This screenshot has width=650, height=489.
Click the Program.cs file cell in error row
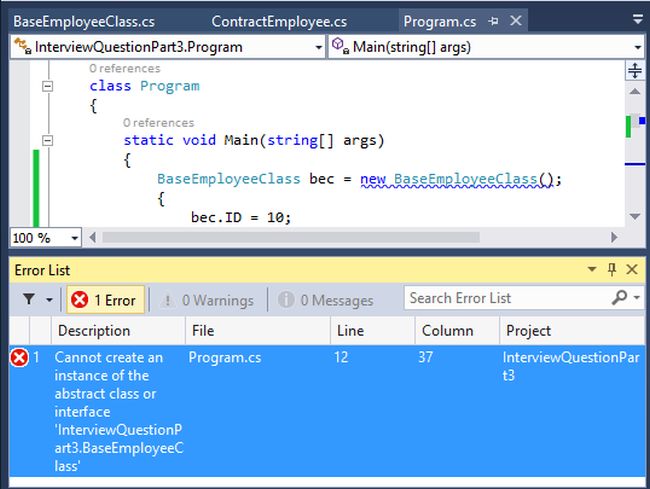point(225,358)
